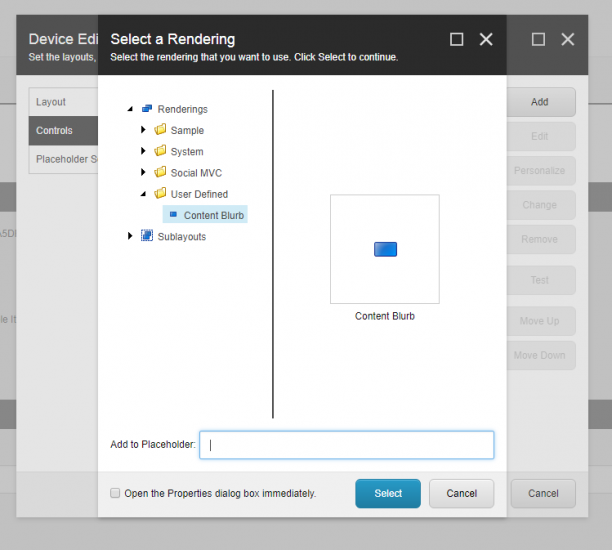Focus the Add to Placeholder text field

coord(346,445)
